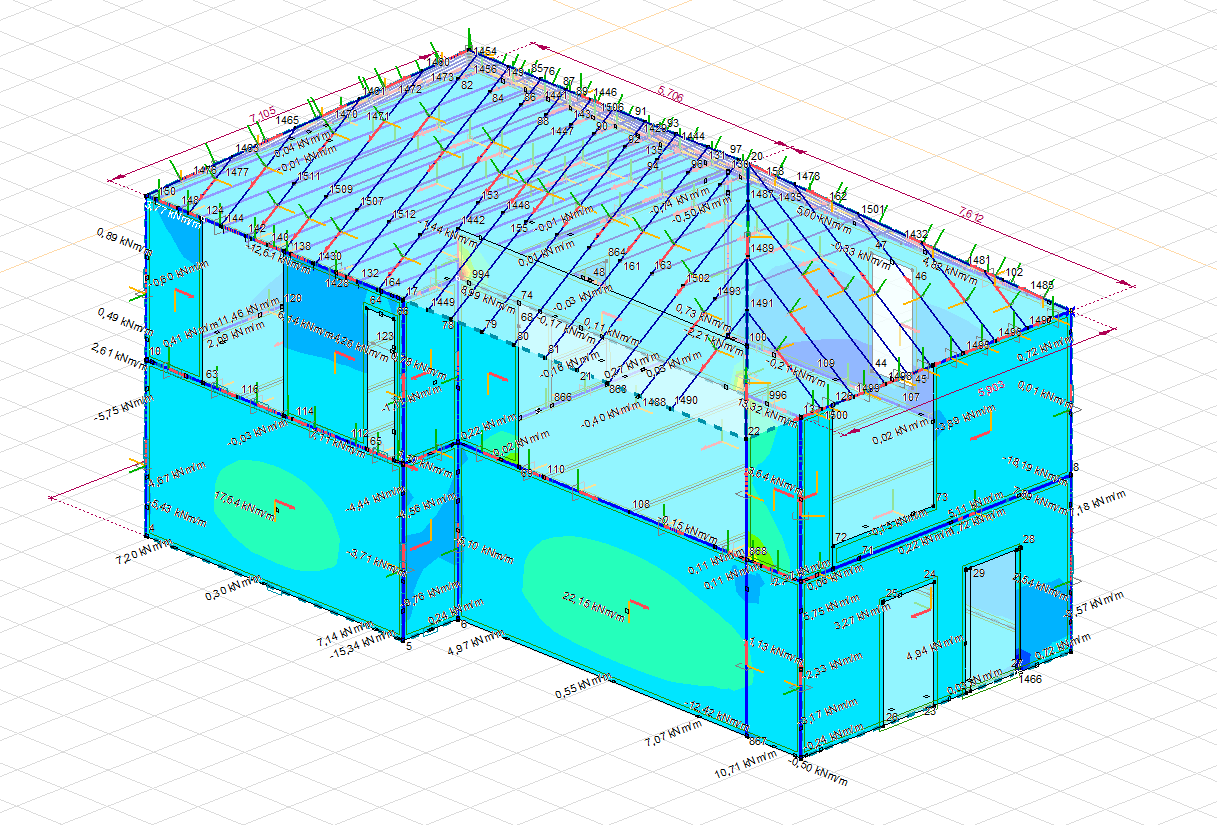Select the -5,57 kNm/m value label

point(1094,604)
